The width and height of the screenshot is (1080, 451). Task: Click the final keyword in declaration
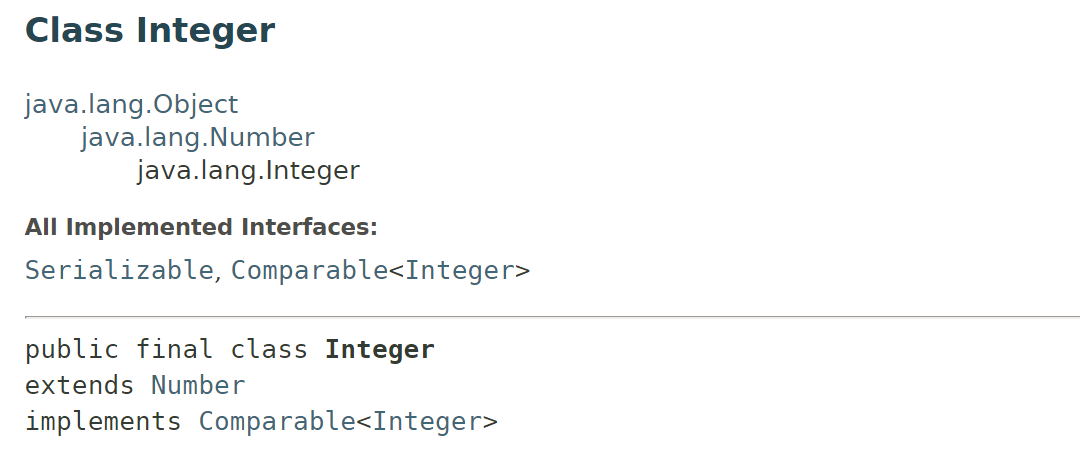tap(174, 350)
